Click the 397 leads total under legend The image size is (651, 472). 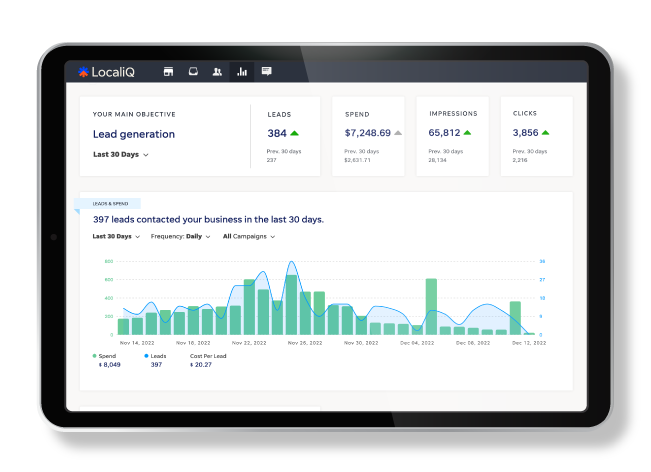pyautogui.click(x=156, y=364)
